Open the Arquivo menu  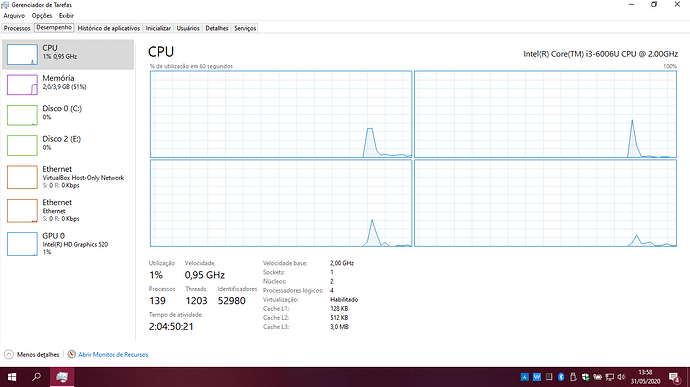(14, 15)
